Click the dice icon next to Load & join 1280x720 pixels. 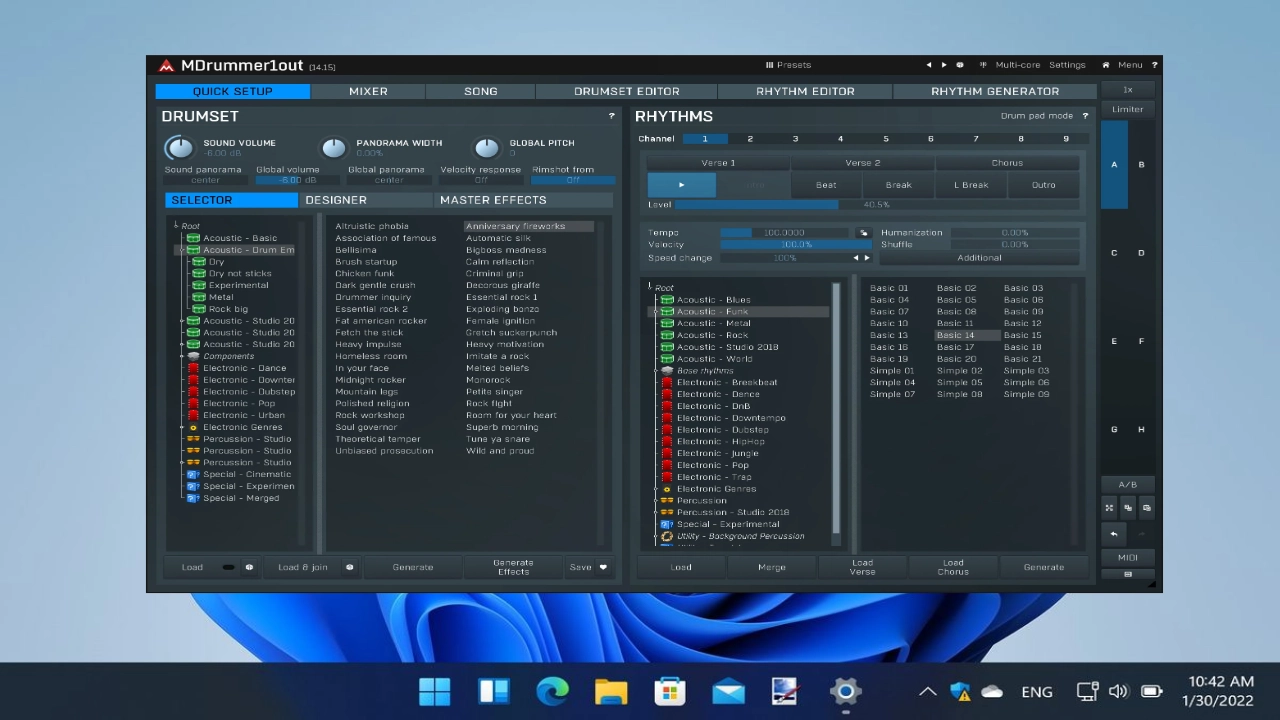coord(349,567)
